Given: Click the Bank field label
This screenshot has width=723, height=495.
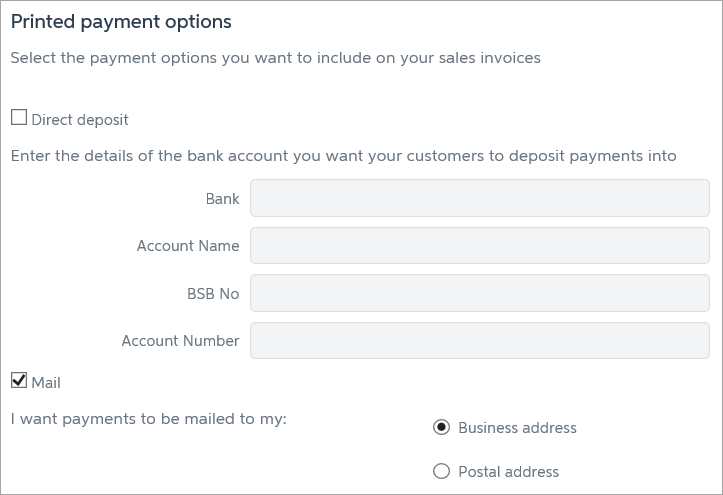Looking at the screenshot, I should click(x=222, y=199).
